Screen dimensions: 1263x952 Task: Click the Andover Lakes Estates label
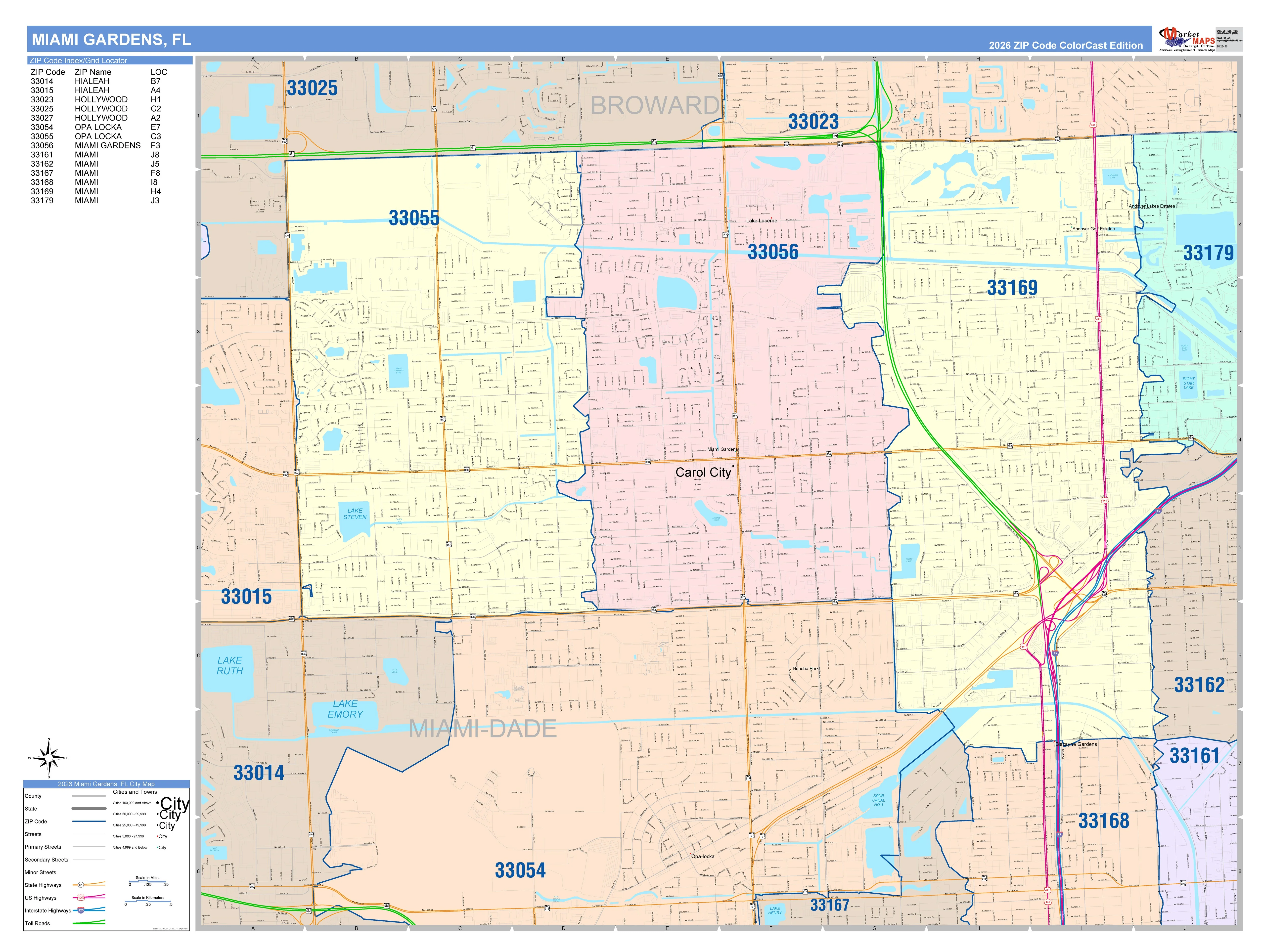click(1152, 206)
